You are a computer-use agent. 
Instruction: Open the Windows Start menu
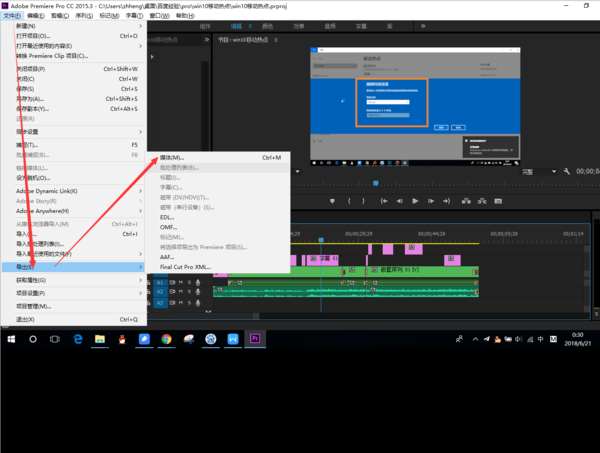(11, 339)
